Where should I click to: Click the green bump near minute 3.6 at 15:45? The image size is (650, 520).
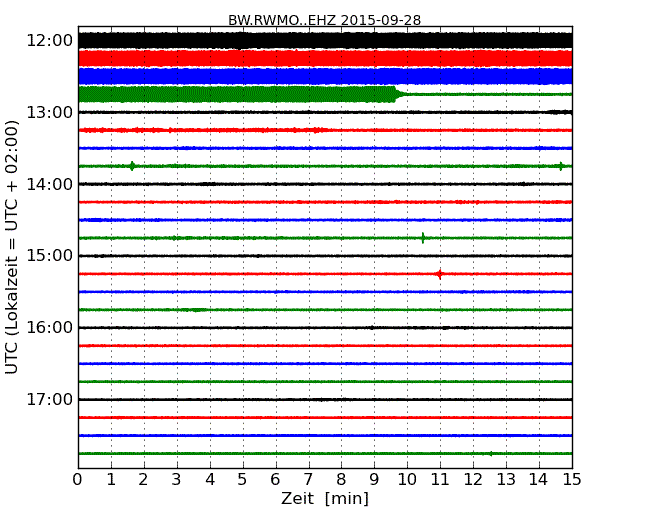pos(196,310)
